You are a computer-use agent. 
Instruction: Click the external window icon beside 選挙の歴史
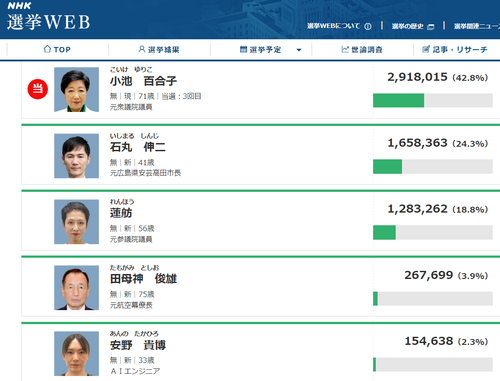pos(431,27)
